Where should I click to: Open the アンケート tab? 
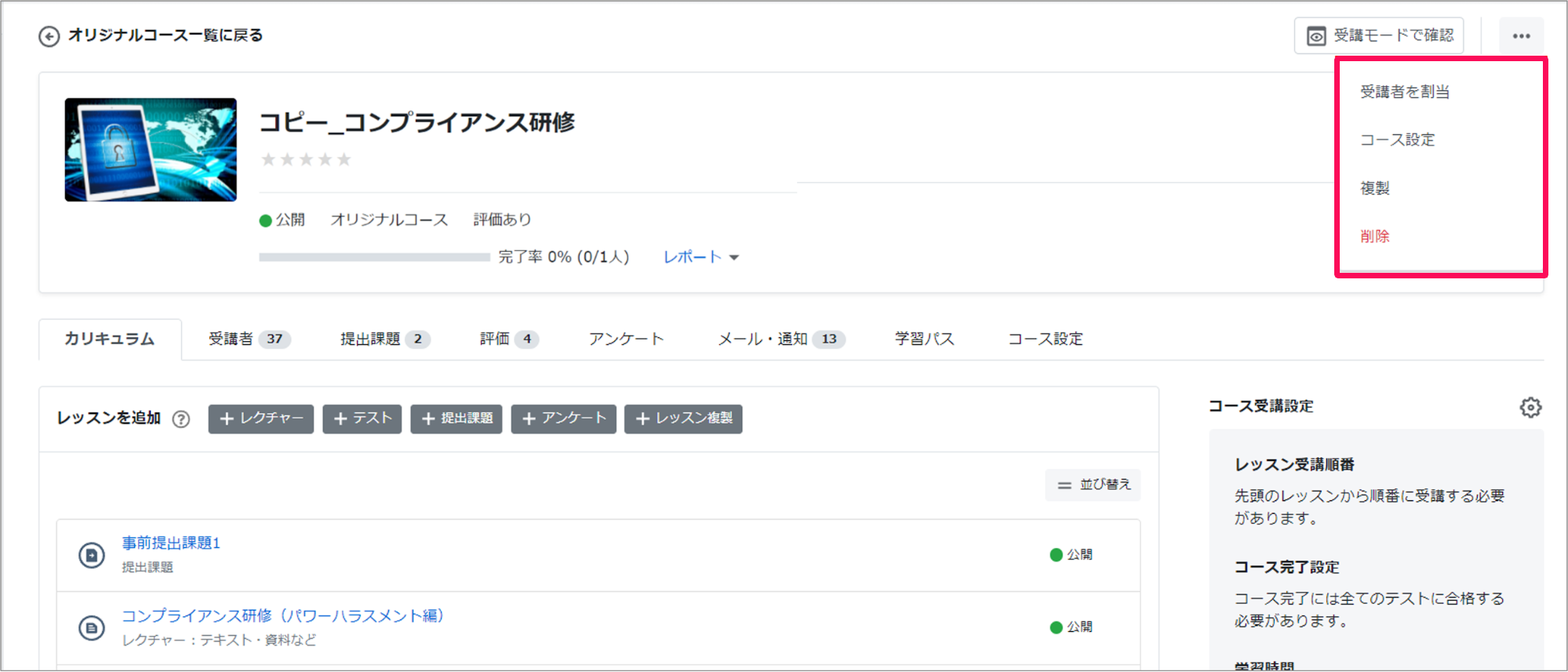(627, 339)
